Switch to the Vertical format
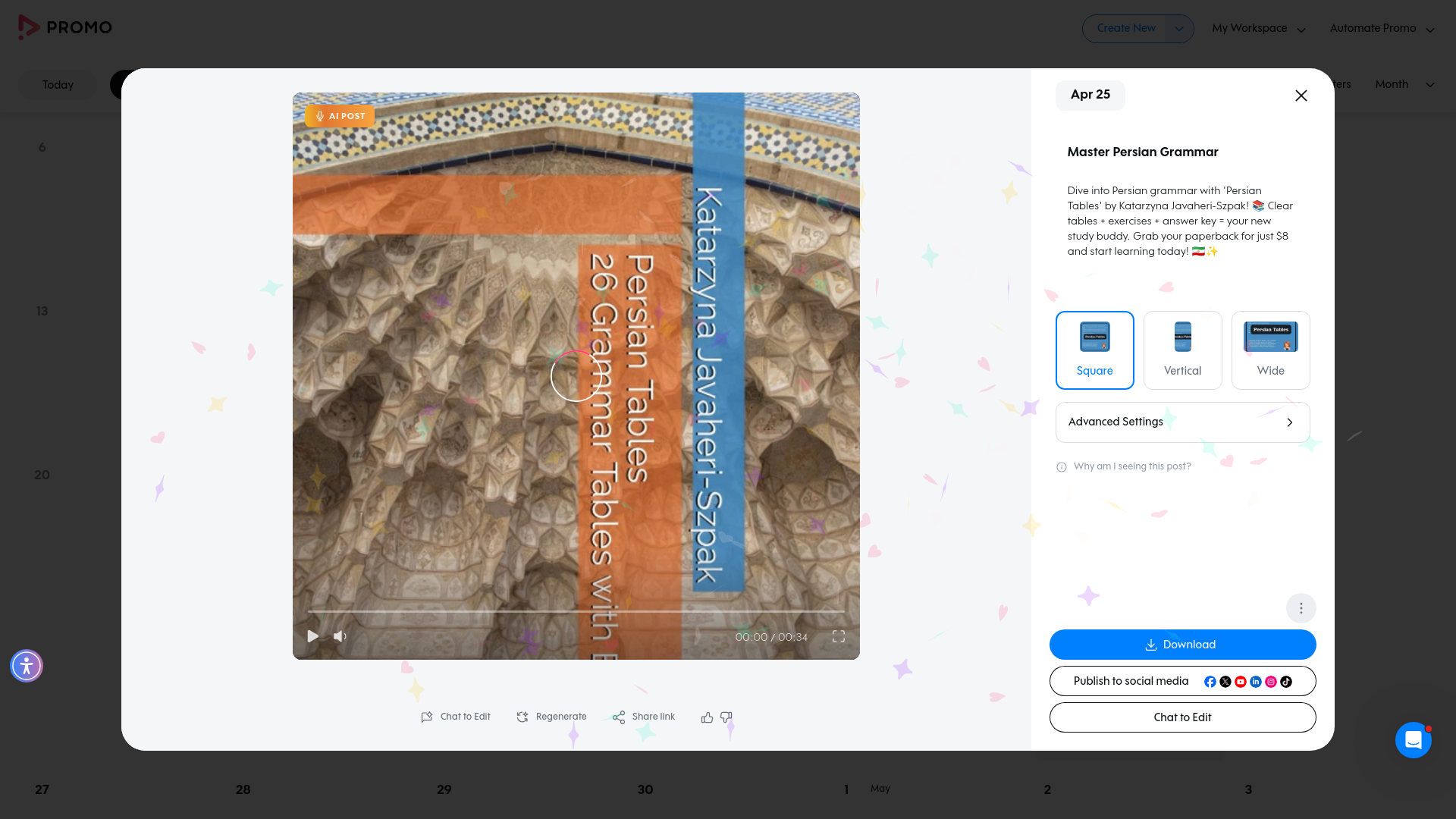This screenshot has width=1456, height=819. pyautogui.click(x=1182, y=350)
